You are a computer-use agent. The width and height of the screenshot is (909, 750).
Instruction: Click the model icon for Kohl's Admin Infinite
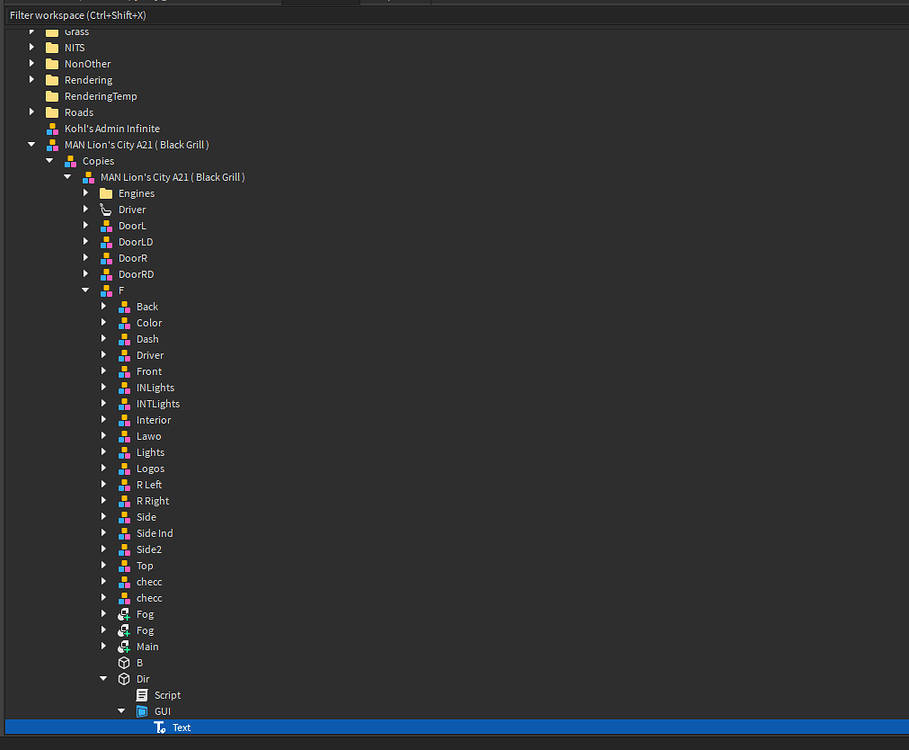coord(52,128)
